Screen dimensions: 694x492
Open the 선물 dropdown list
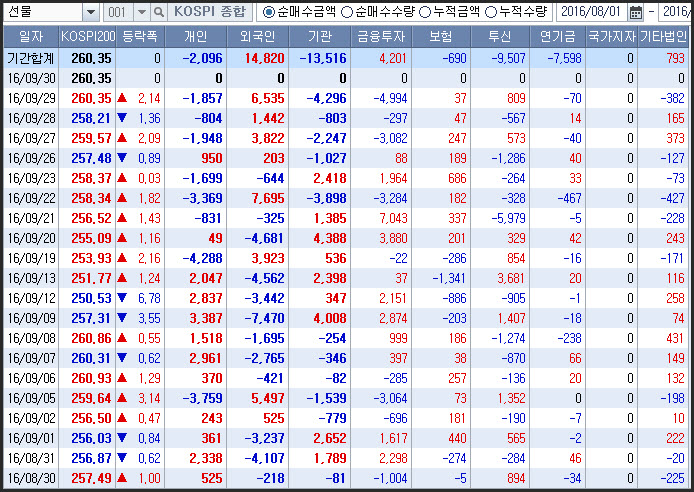coord(91,12)
